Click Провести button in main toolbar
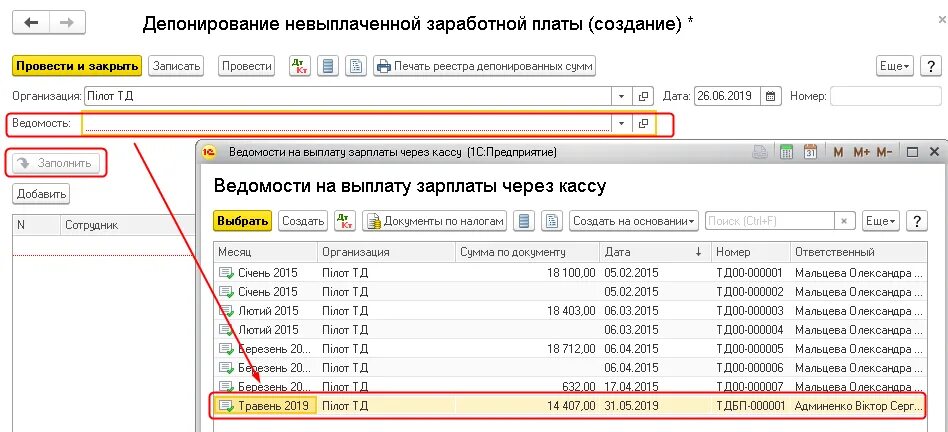 tap(246, 66)
